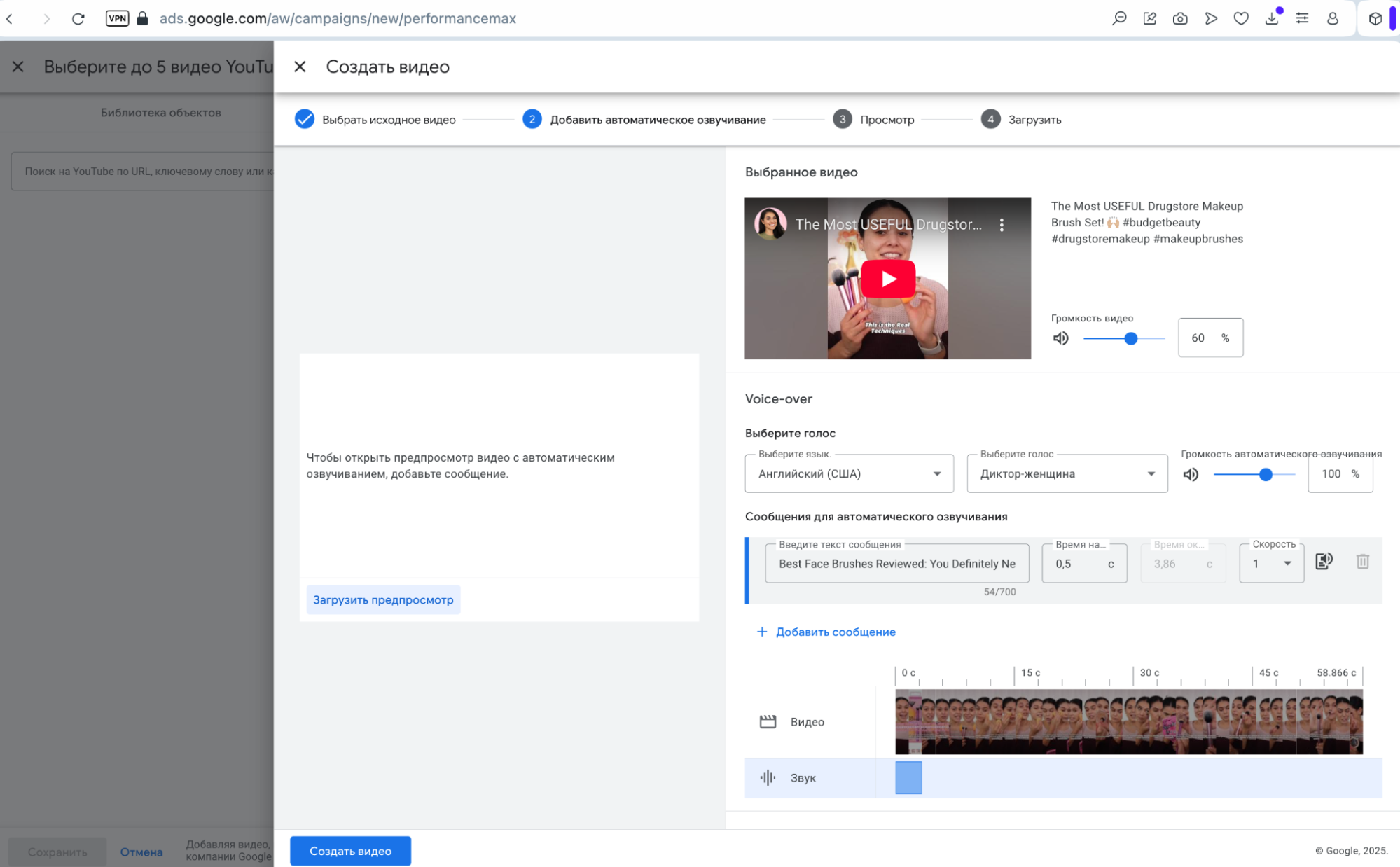The height and width of the screenshot is (867, 1400).
Task: Open the VPN badge in address bar
Action: (x=117, y=18)
